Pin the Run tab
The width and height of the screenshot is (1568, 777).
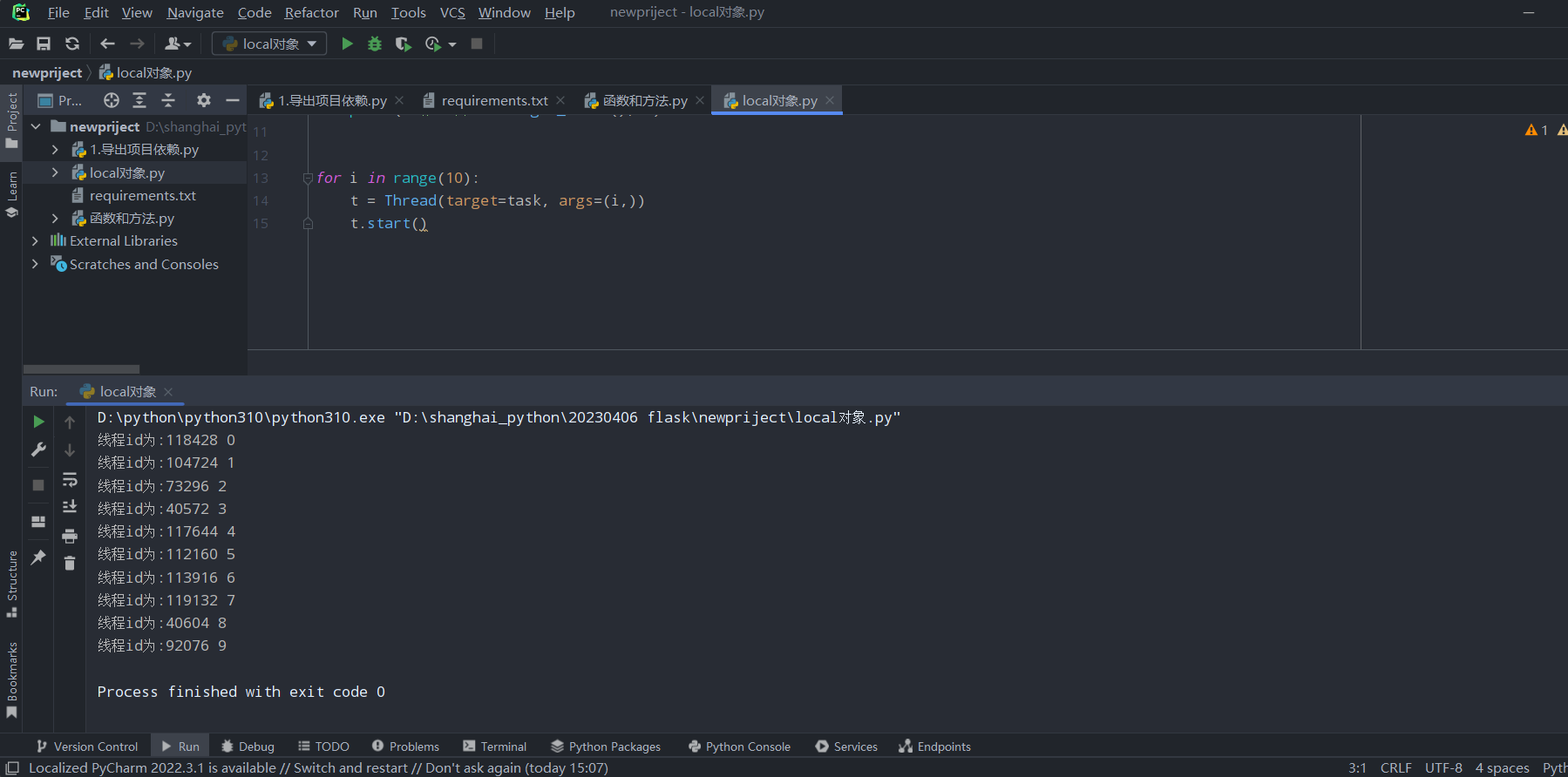[x=38, y=557]
